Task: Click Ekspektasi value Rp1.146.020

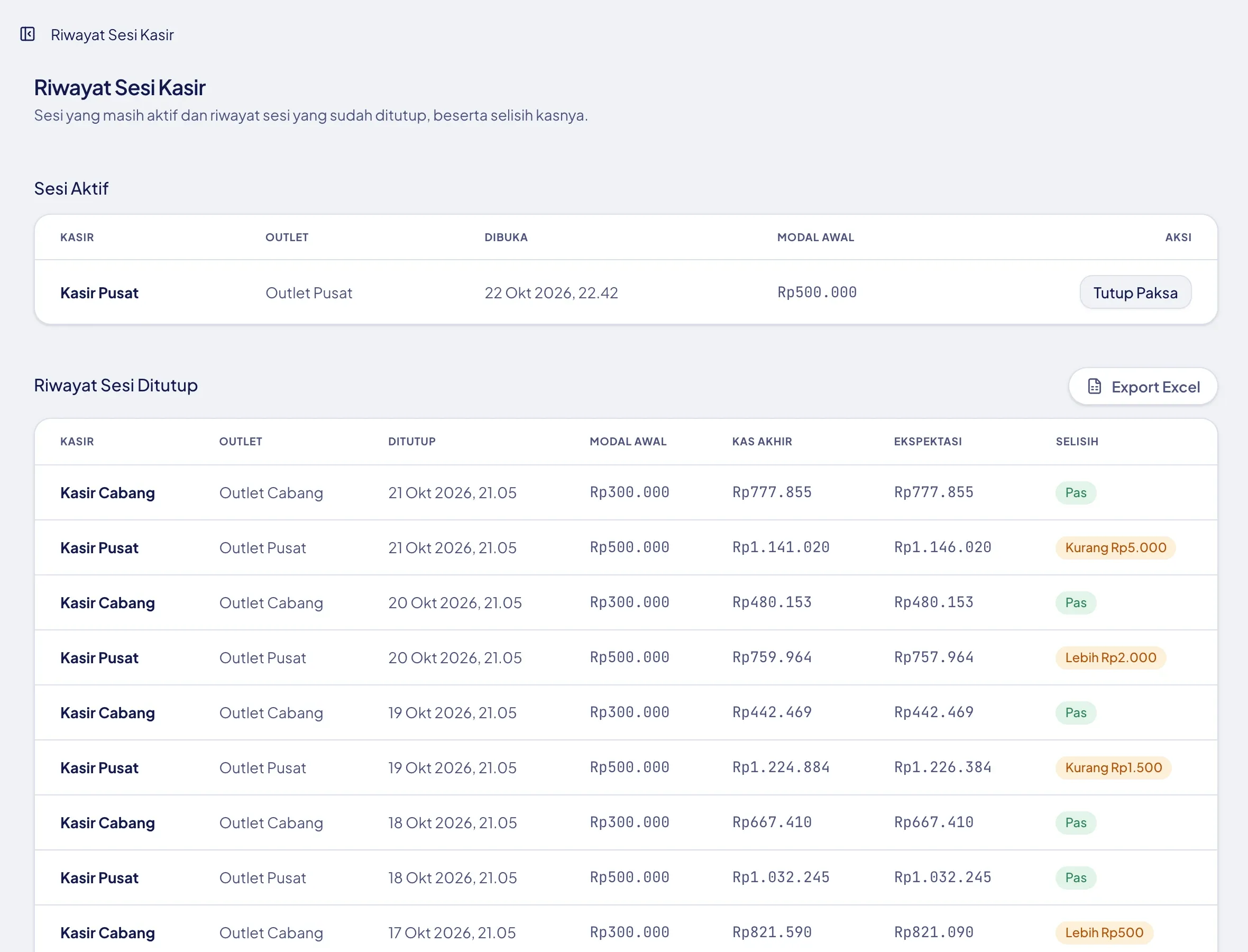Action: point(943,547)
